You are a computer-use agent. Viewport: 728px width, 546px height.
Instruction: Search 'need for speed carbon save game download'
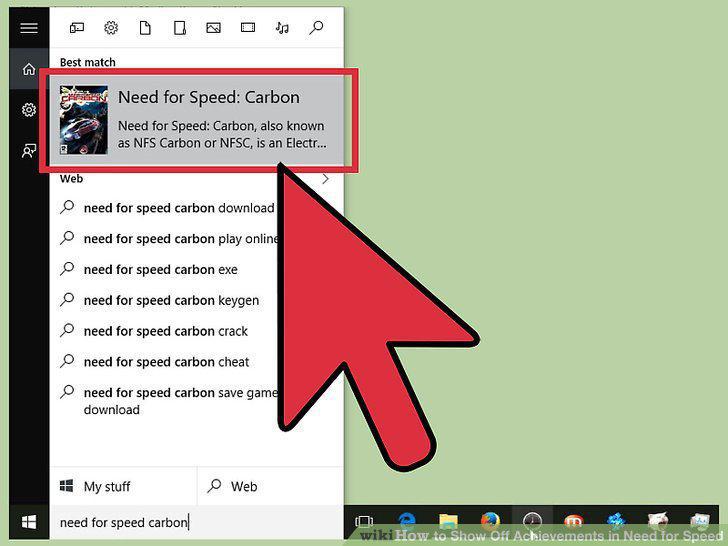click(x=170, y=401)
